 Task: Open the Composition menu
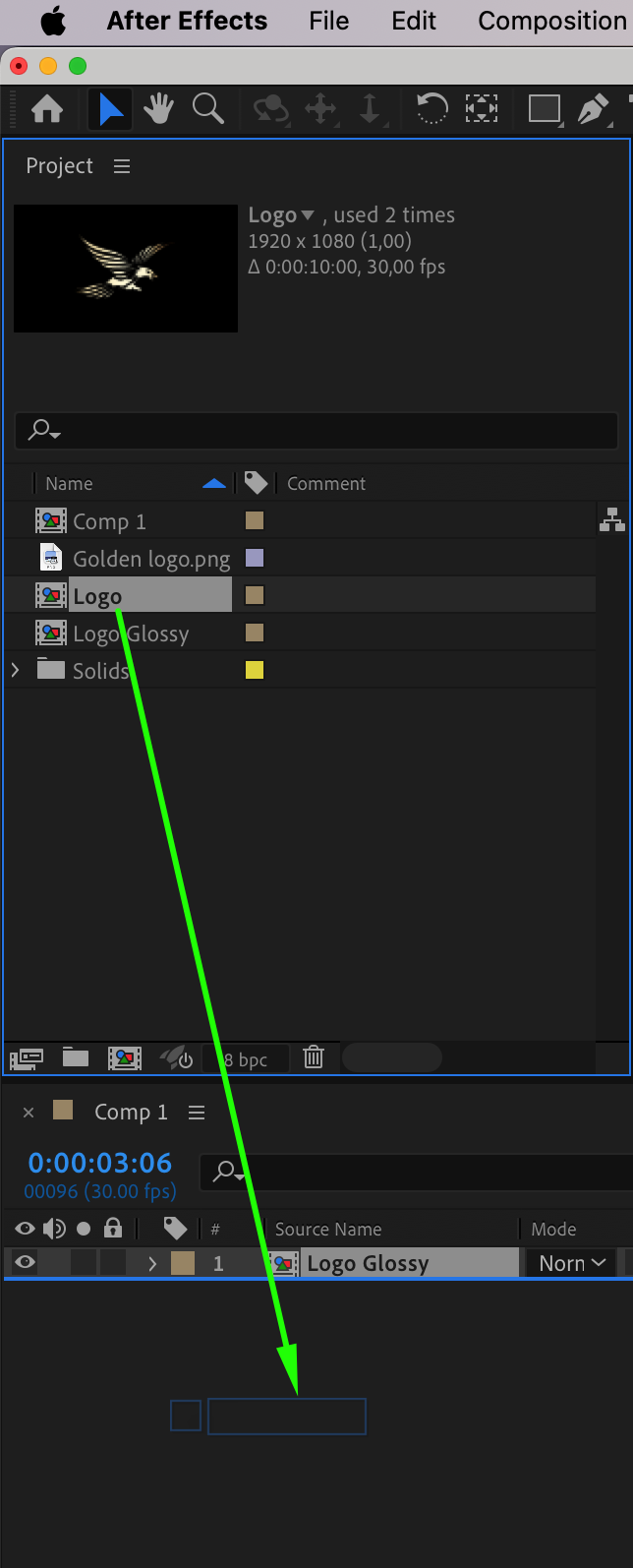[551, 21]
